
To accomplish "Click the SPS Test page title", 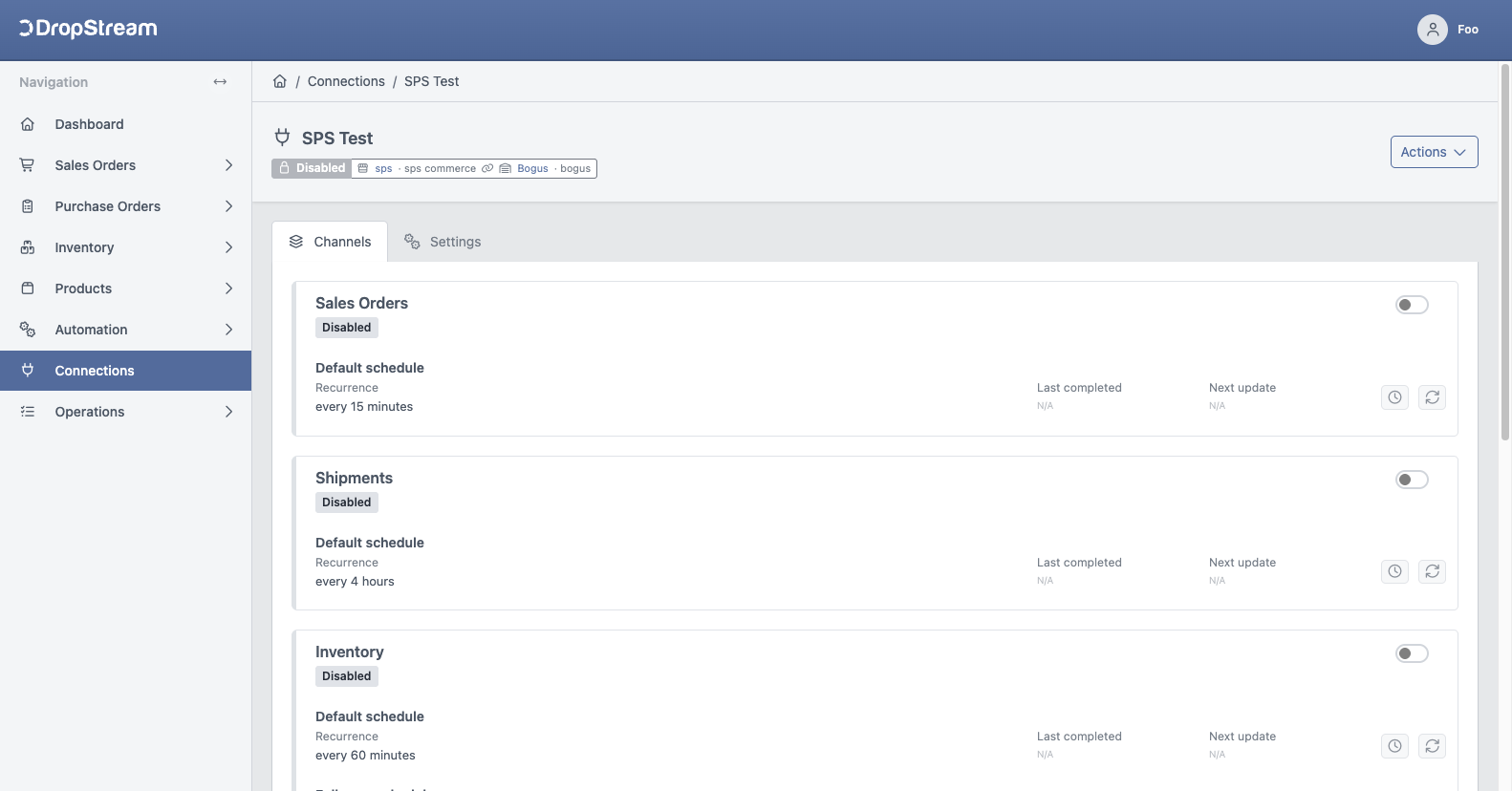I will [x=337, y=139].
